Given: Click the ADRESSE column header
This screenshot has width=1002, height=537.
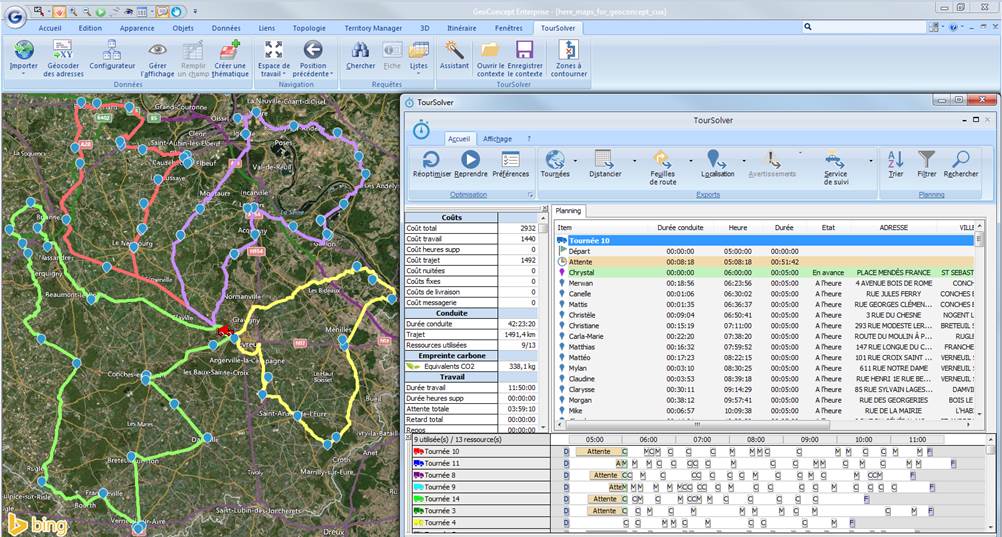Looking at the screenshot, I should [893, 228].
